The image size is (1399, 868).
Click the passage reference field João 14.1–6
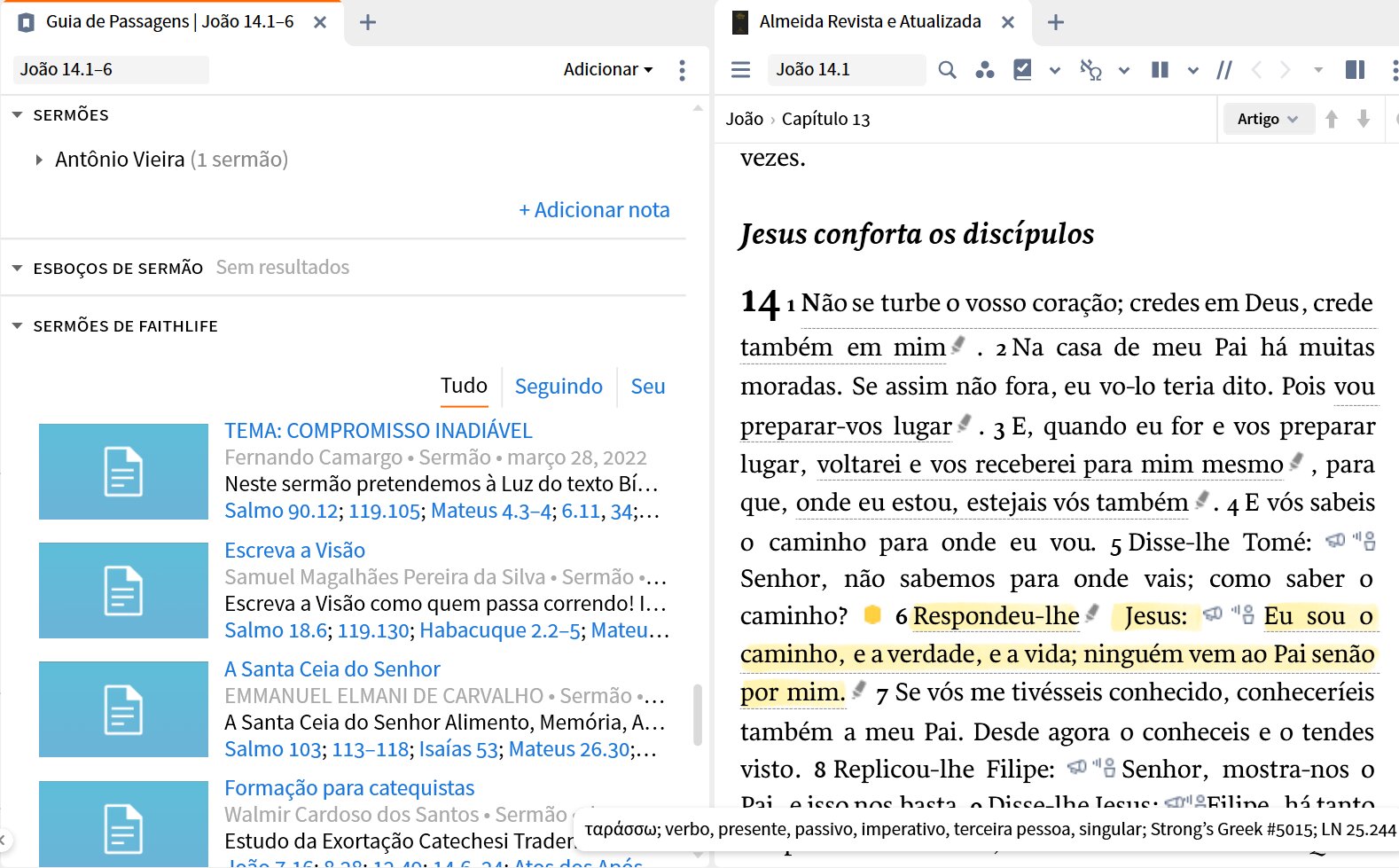[x=111, y=69]
